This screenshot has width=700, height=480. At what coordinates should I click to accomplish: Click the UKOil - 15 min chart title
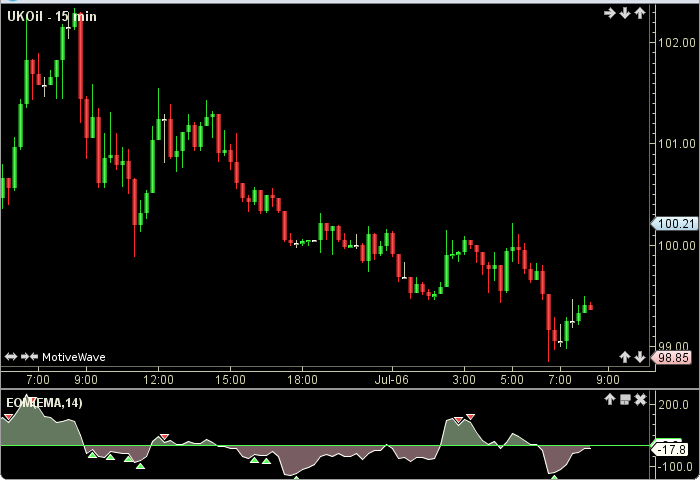[x=52, y=17]
